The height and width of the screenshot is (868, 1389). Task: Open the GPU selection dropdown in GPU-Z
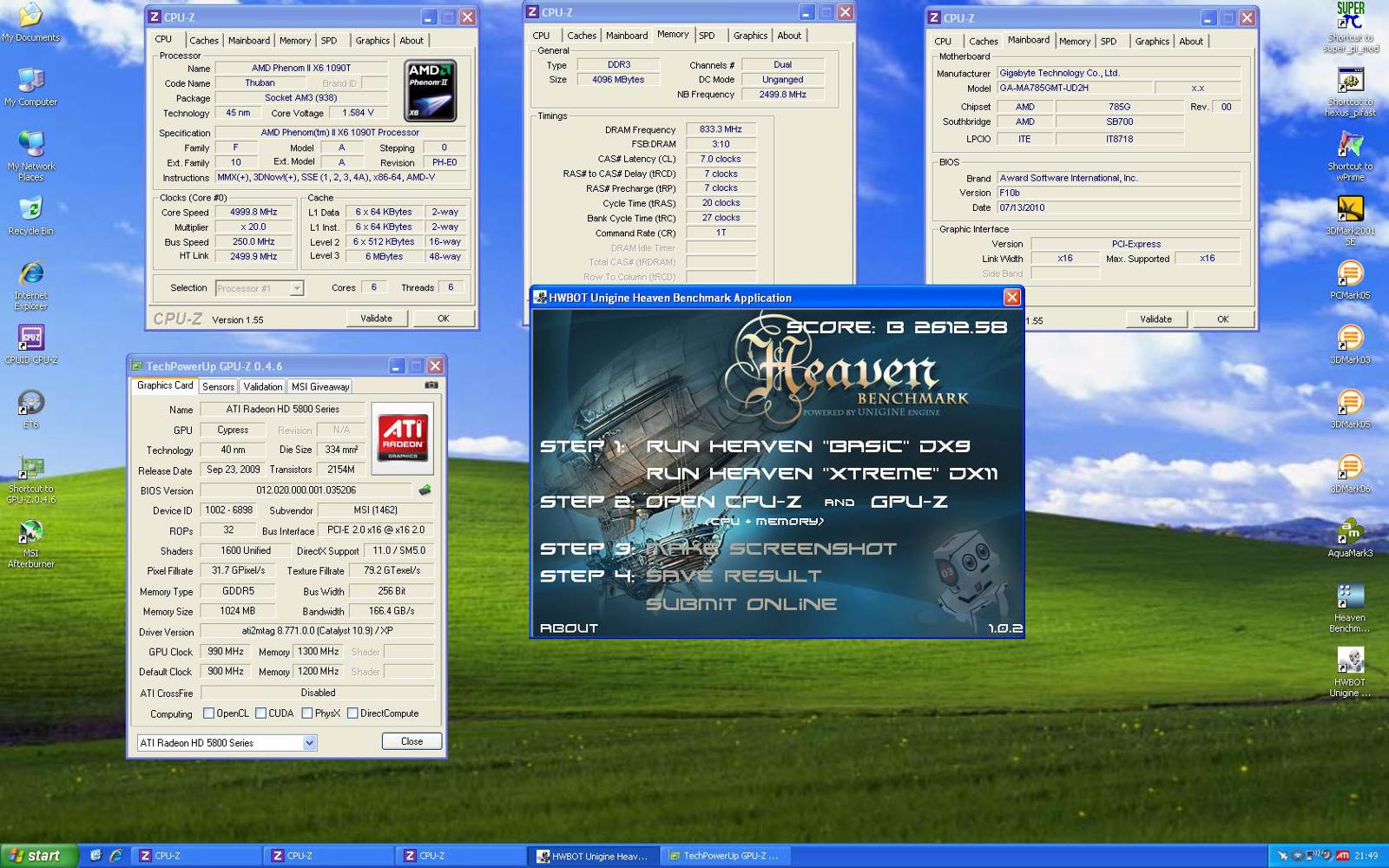point(227,743)
